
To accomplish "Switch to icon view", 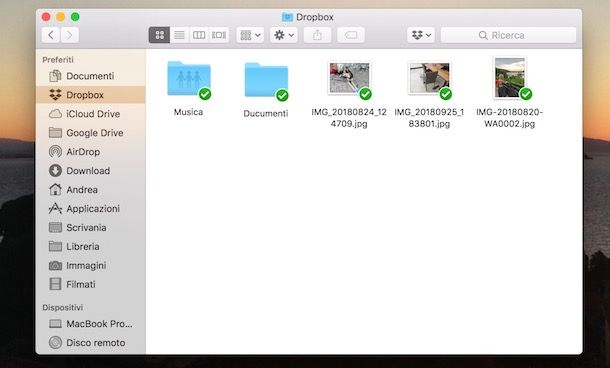I will click(x=160, y=35).
